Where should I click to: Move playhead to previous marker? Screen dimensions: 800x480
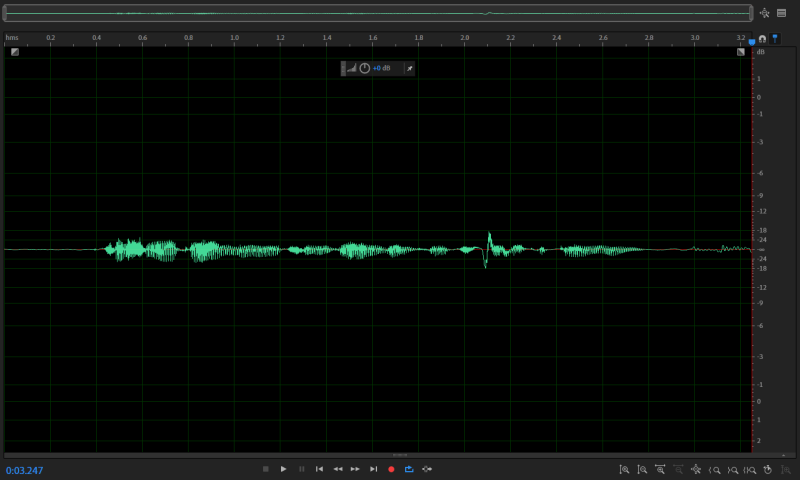319,469
